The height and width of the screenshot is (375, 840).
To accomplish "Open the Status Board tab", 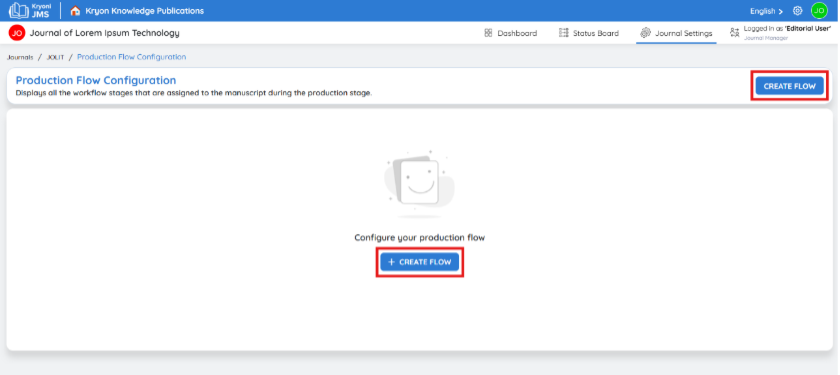I will click(x=589, y=33).
